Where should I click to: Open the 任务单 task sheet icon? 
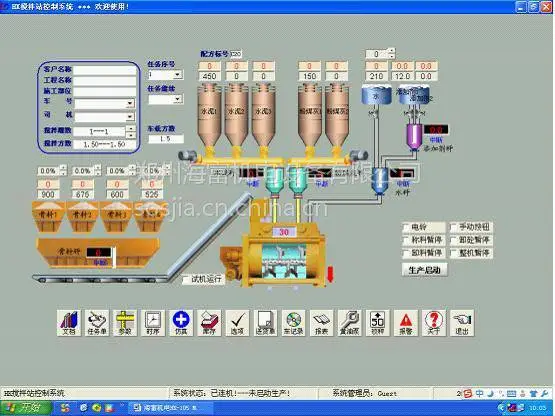click(x=97, y=323)
